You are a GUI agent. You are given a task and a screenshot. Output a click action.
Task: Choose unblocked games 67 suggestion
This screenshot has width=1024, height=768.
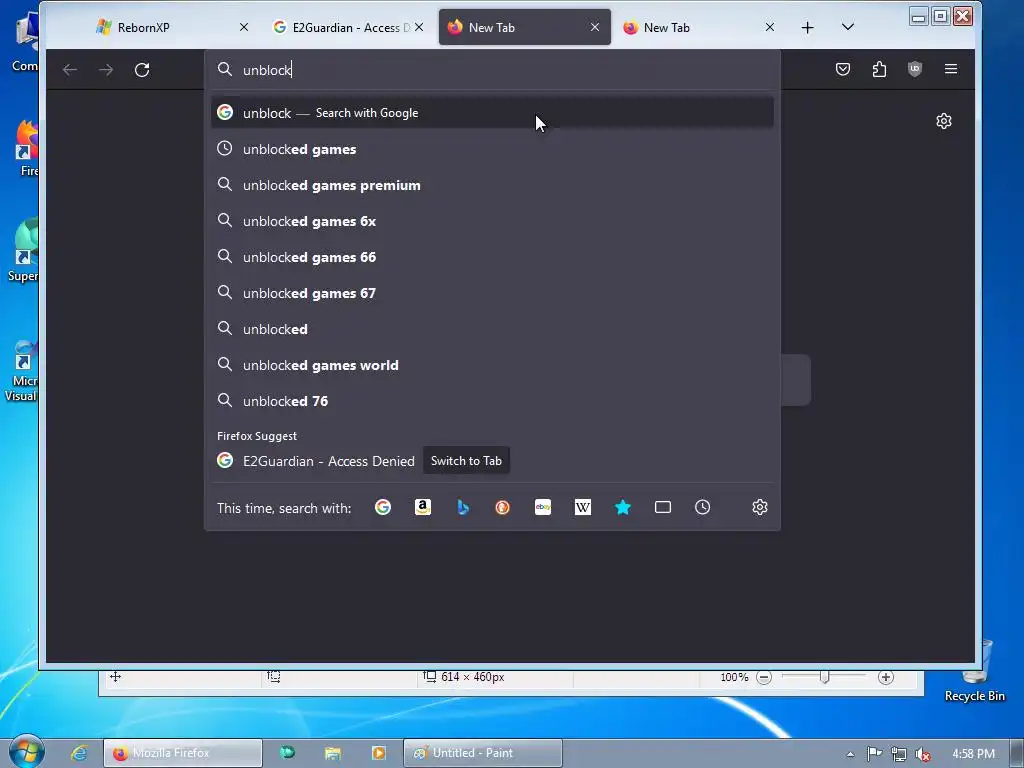click(x=492, y=293)
